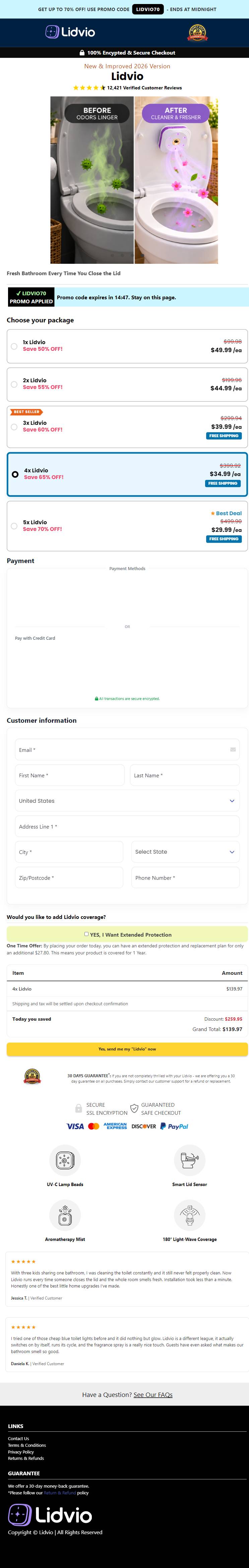Screen dimensions: 249x1568
Task: Click the PayPal logo
Action: coord(174,1126)
